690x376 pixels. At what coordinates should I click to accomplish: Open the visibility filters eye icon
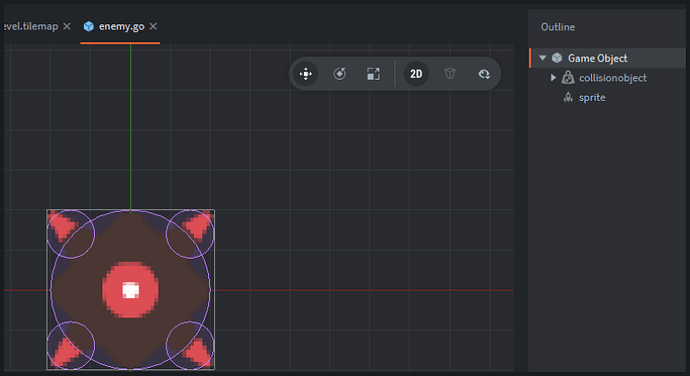point(484,74)
